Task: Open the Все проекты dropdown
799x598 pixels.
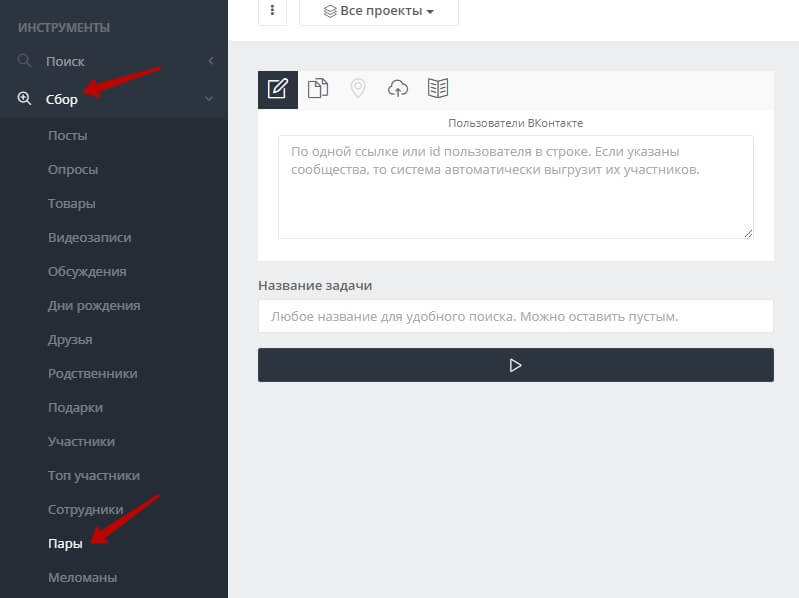Action: (x=379, y=11)
